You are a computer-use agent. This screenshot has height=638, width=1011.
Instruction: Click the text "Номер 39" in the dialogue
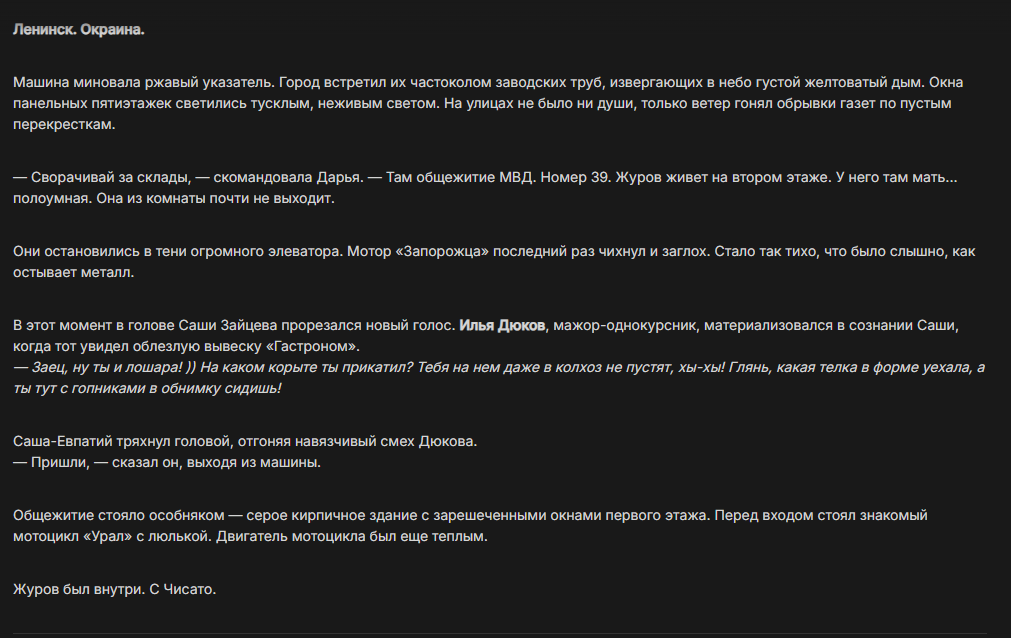[x=574, y=177]
